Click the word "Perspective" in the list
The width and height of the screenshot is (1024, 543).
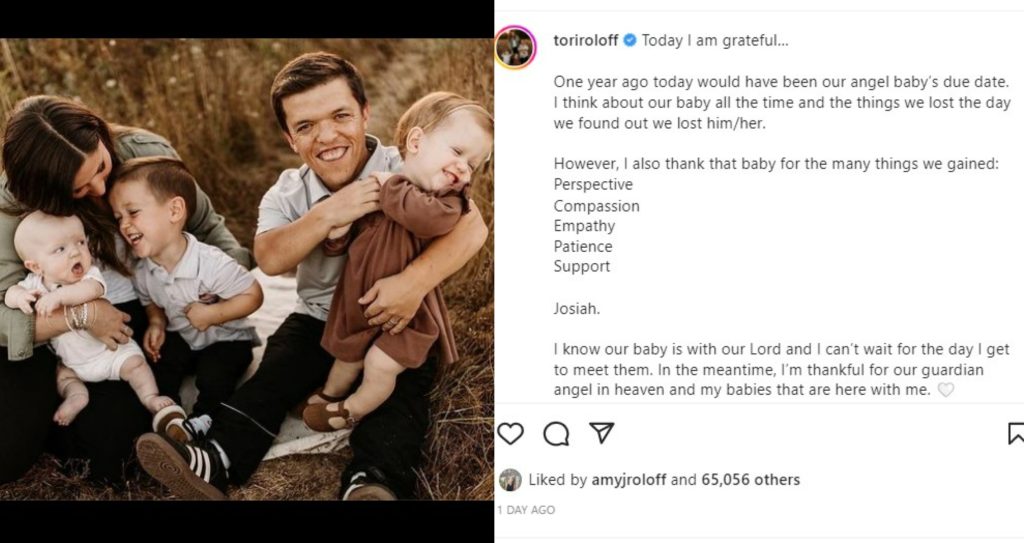point(593,185)
